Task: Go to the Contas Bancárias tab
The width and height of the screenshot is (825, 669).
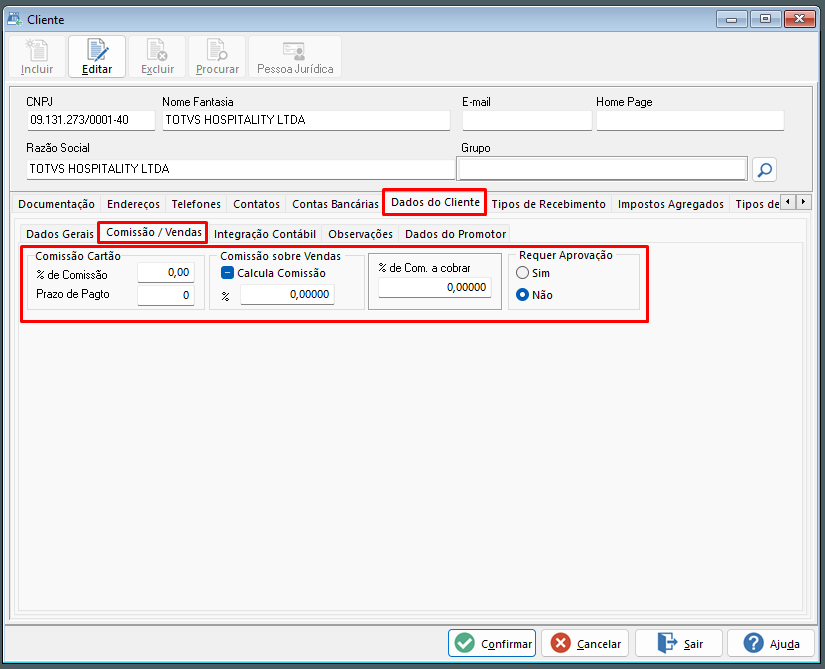Action: pos(335,204)
